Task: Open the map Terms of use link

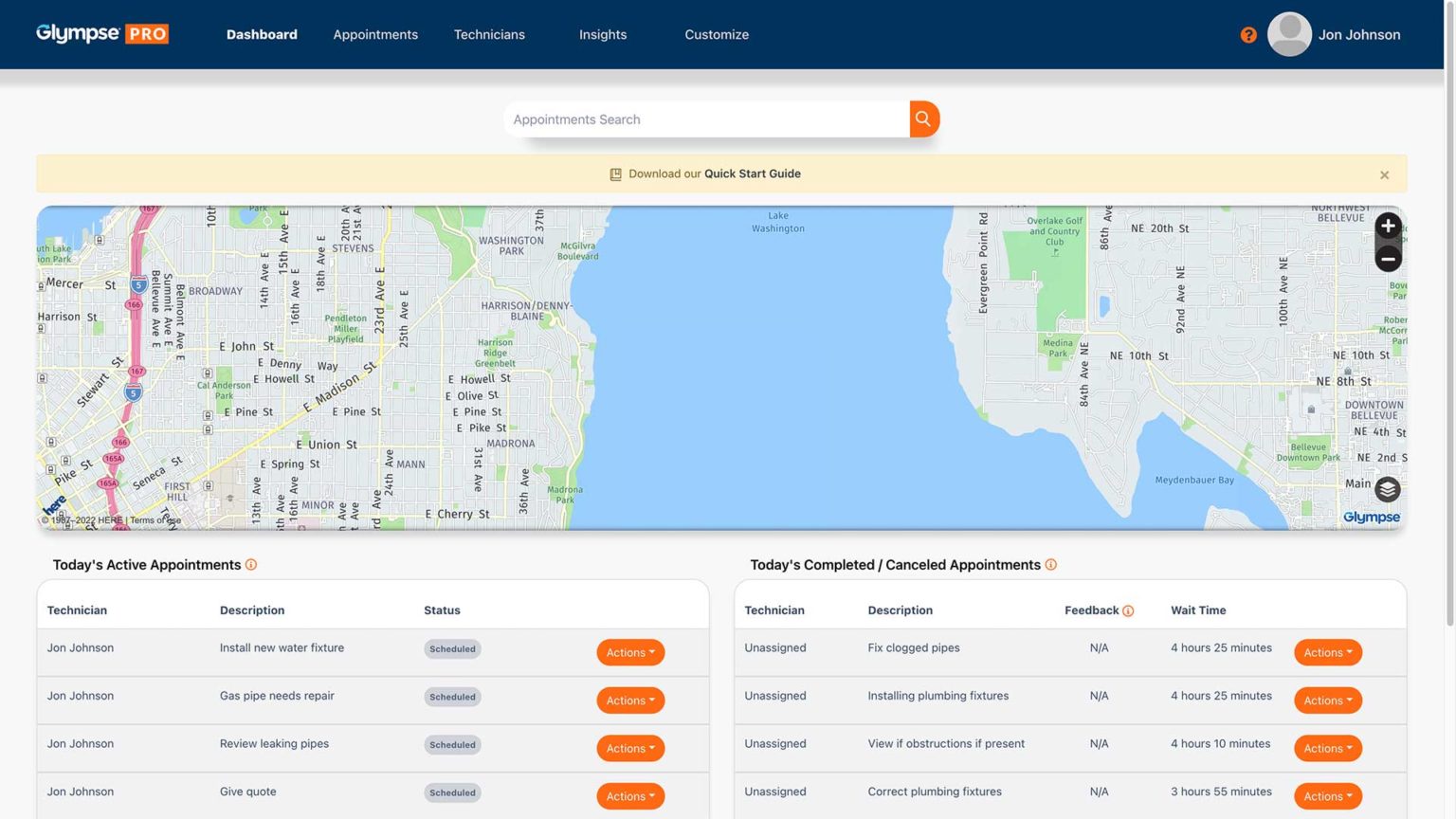Action: [x=155, y=519]
